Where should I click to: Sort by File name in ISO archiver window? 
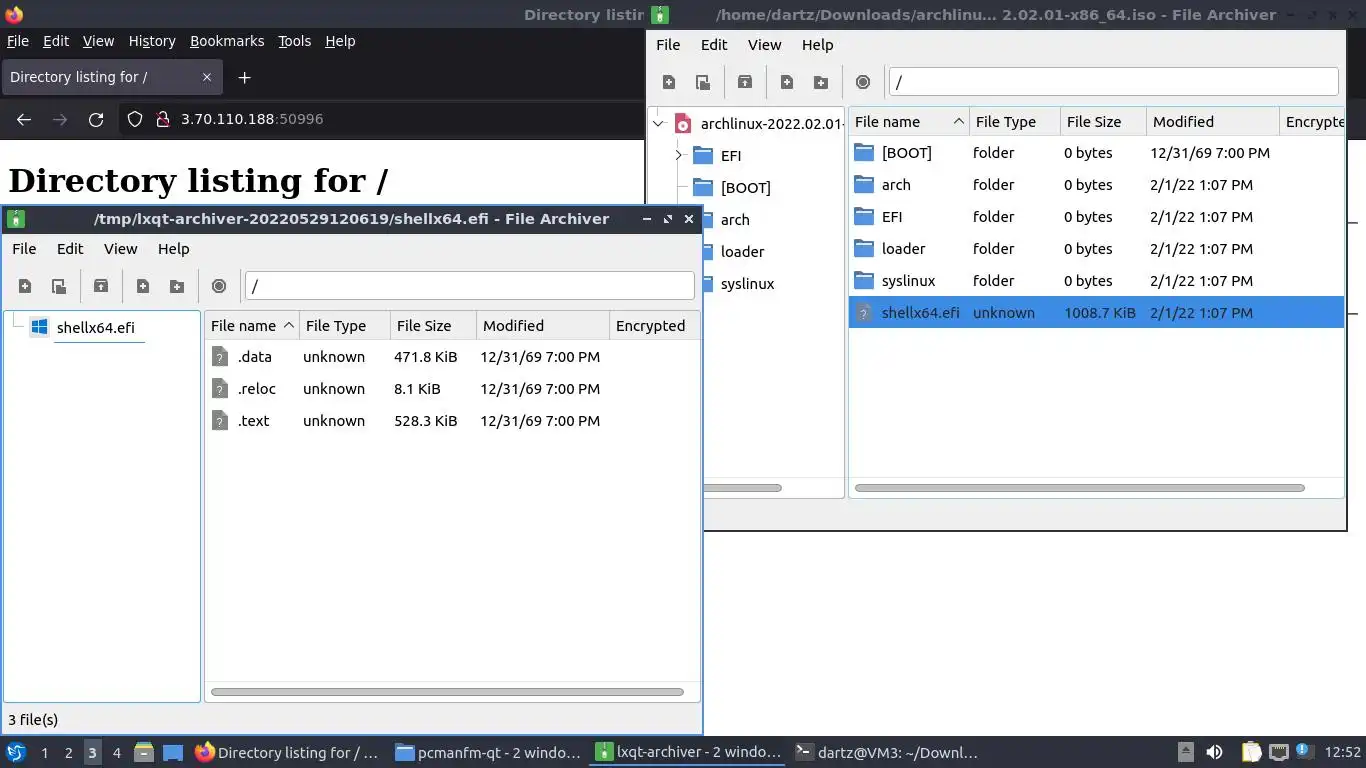point(908,122)
